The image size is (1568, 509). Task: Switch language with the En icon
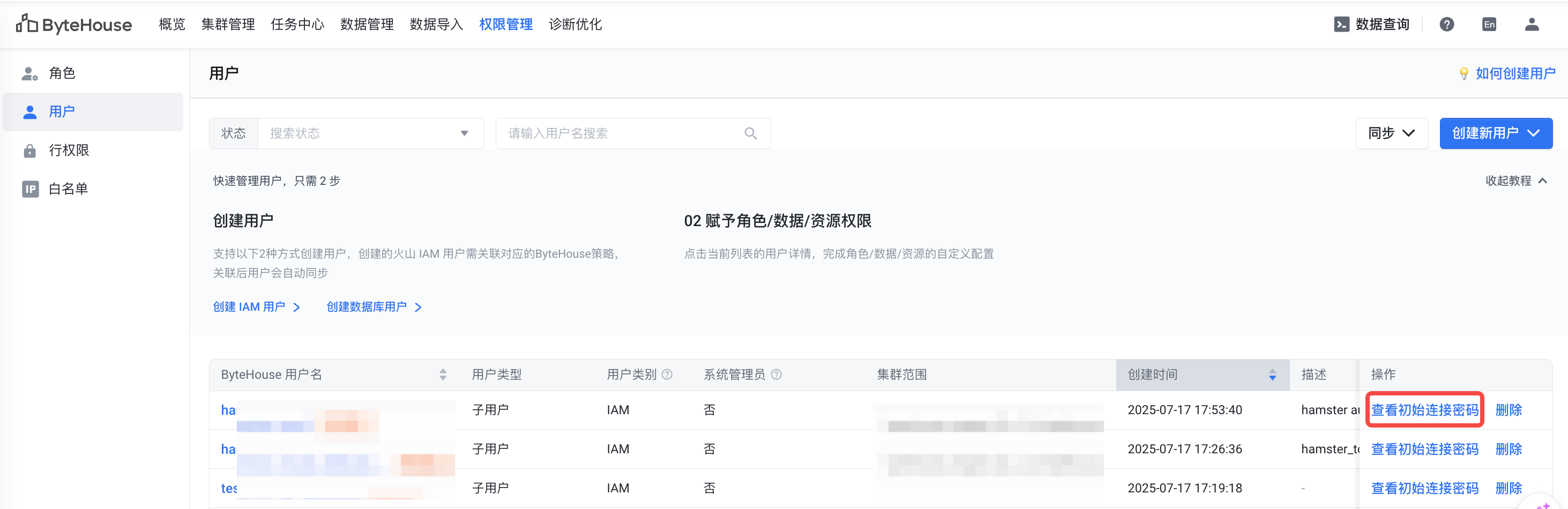click(x=1489, y=24)
